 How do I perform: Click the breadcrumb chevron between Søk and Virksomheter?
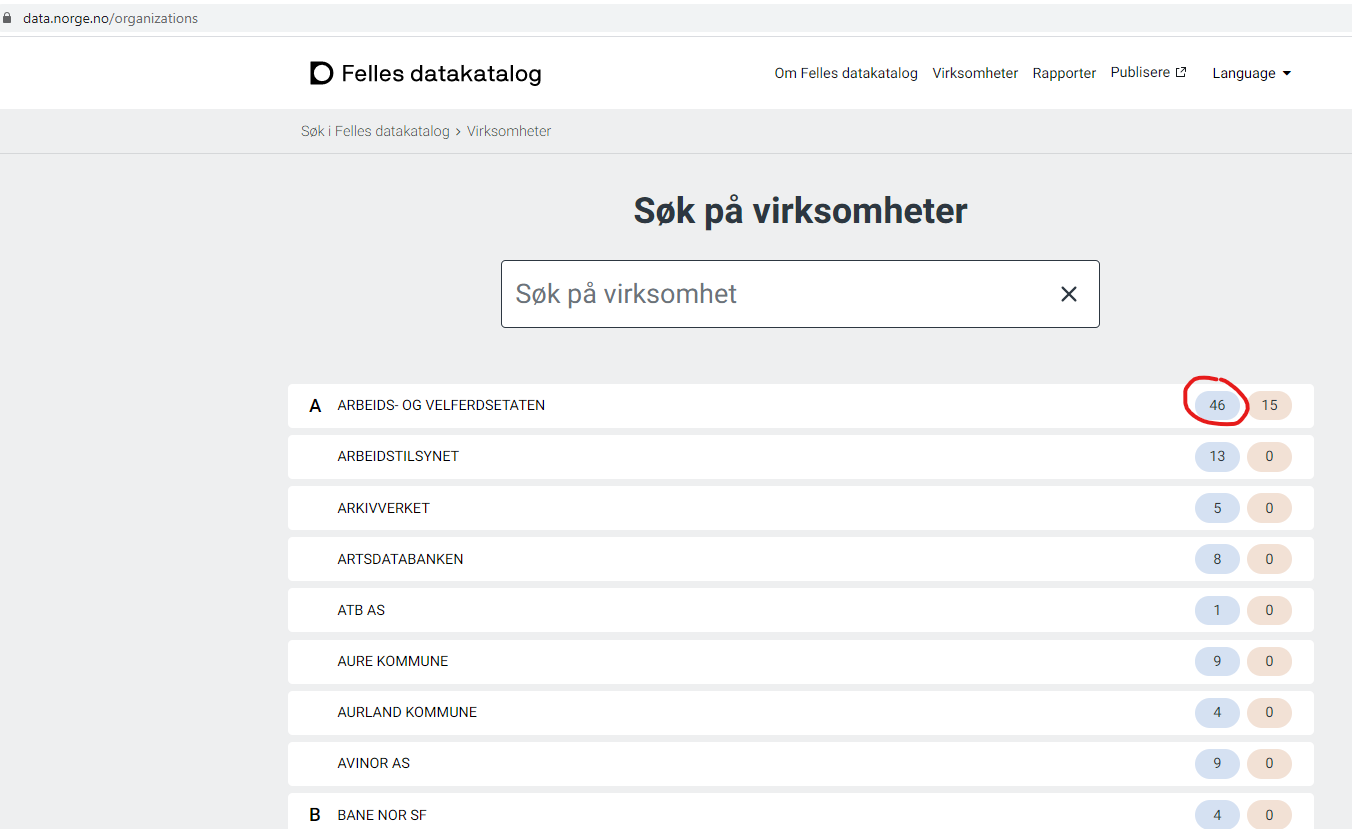point(460,131)
